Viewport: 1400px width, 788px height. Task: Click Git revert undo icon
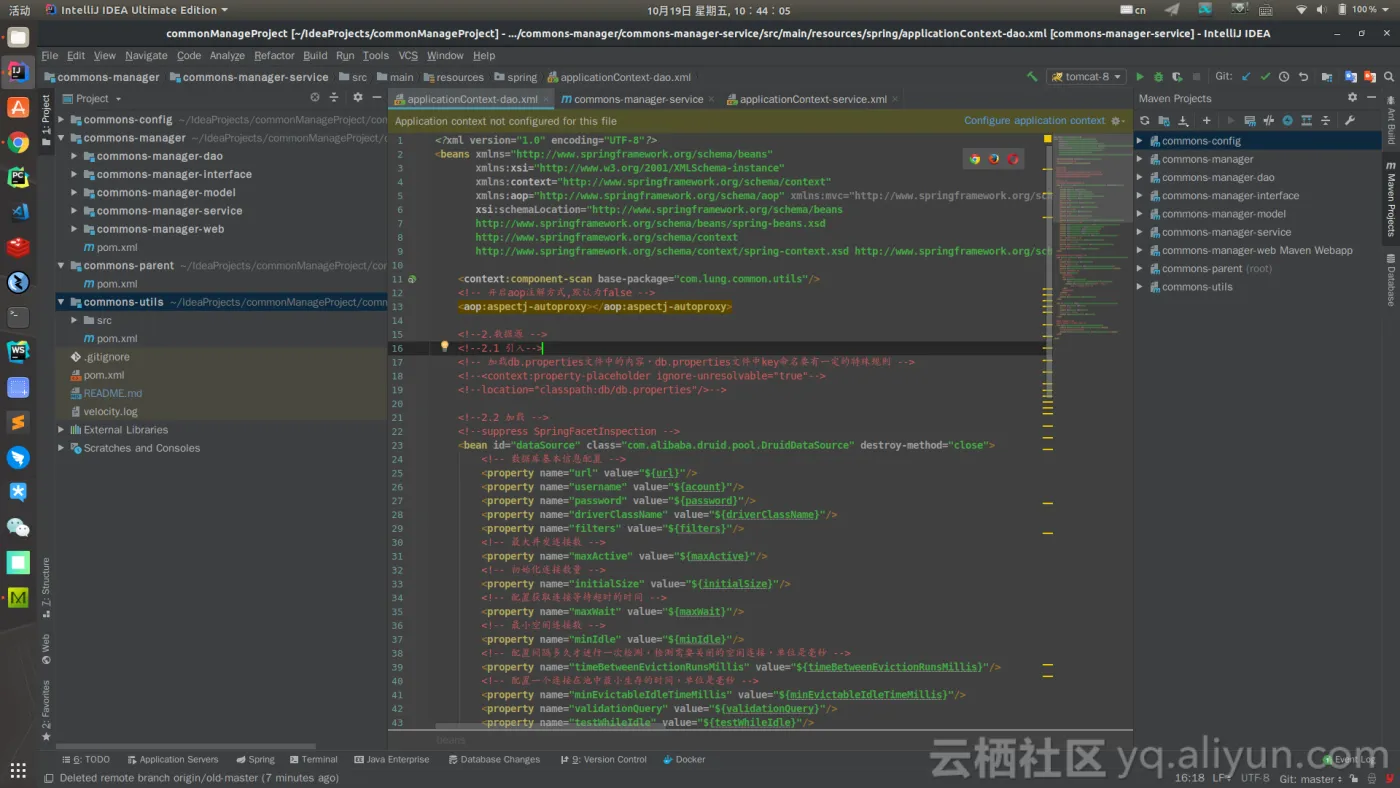click(1303, 77)
